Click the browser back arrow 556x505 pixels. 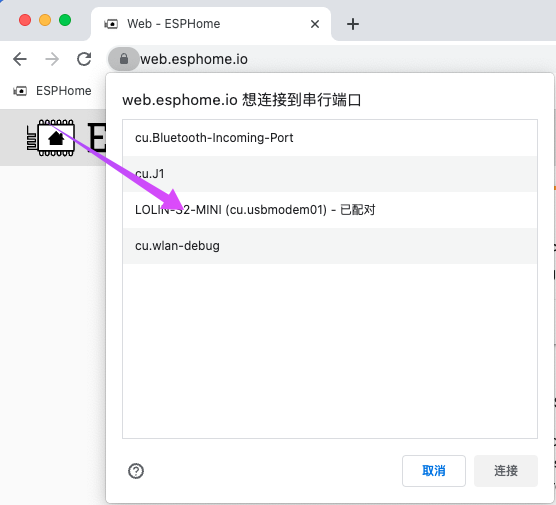(x=20, y=59)
